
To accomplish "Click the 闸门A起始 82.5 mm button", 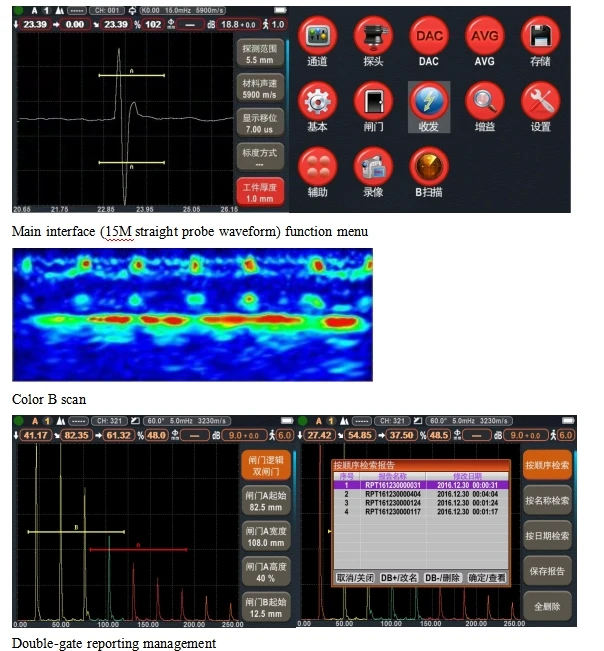I will [266, 501].
